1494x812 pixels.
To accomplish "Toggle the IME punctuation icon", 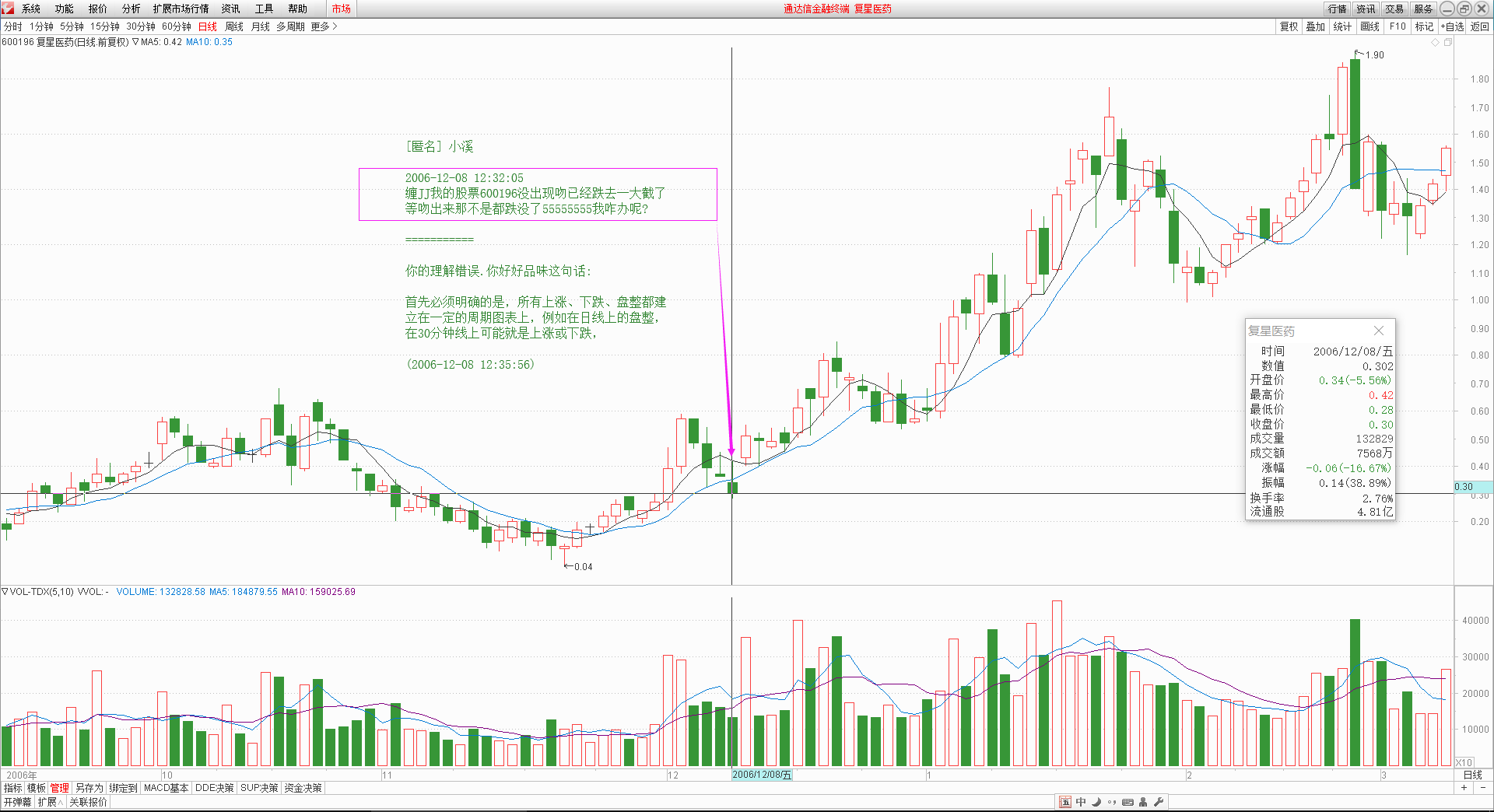I will pyautogui.click(x=1111, y=802).
